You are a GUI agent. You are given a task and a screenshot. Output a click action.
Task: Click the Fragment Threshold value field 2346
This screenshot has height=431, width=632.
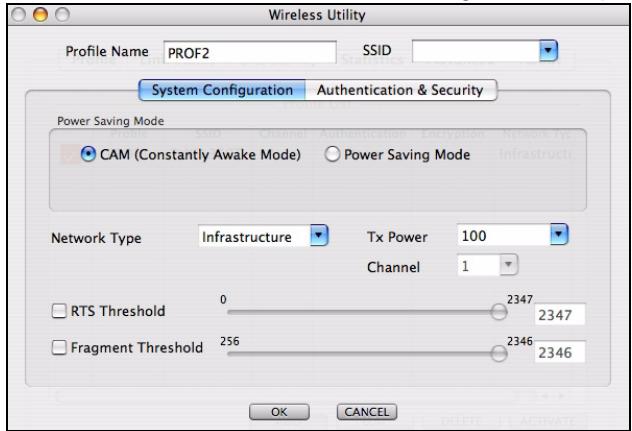pos(560,352)
